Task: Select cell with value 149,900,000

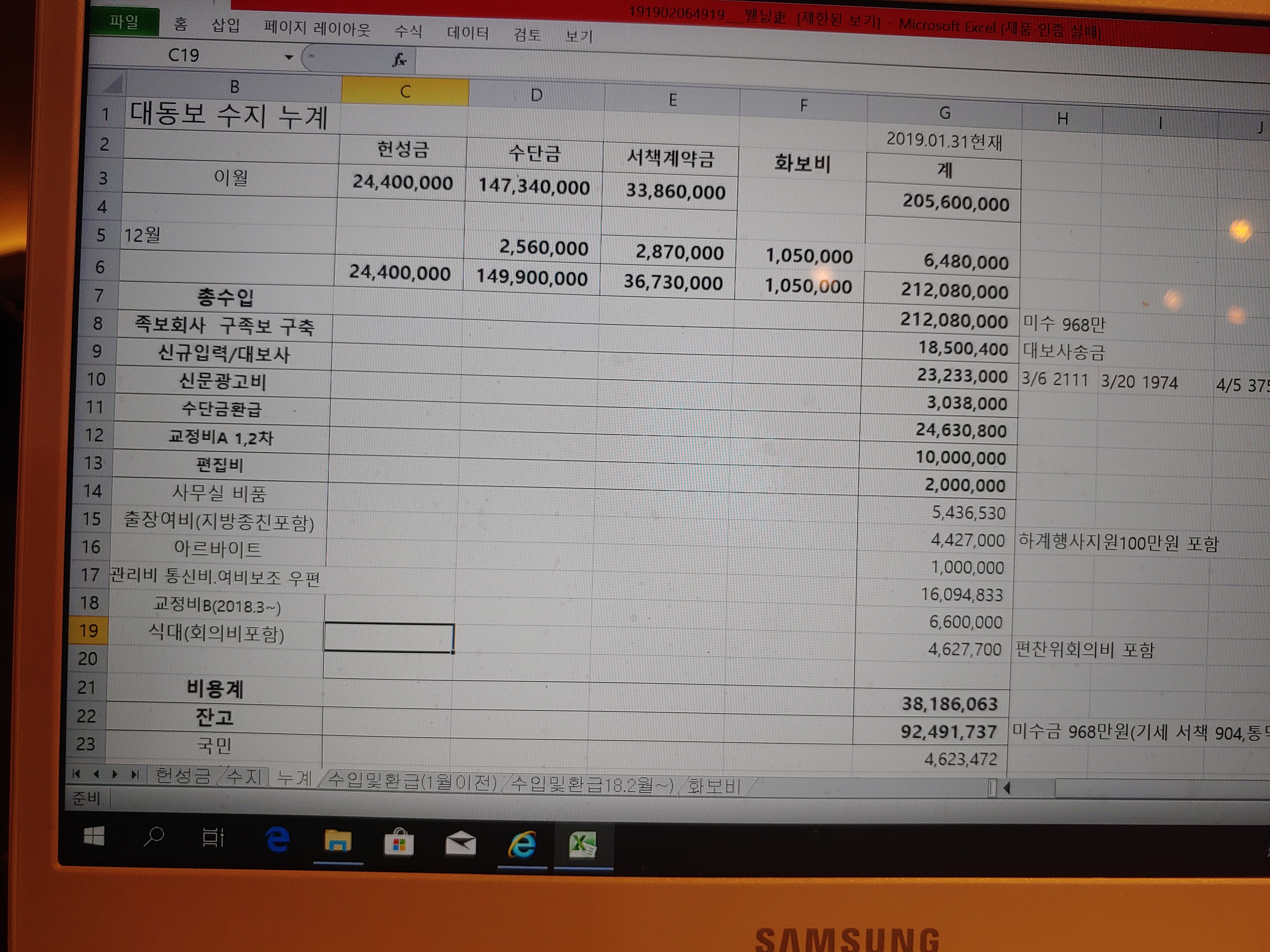Action: (532, 277)
